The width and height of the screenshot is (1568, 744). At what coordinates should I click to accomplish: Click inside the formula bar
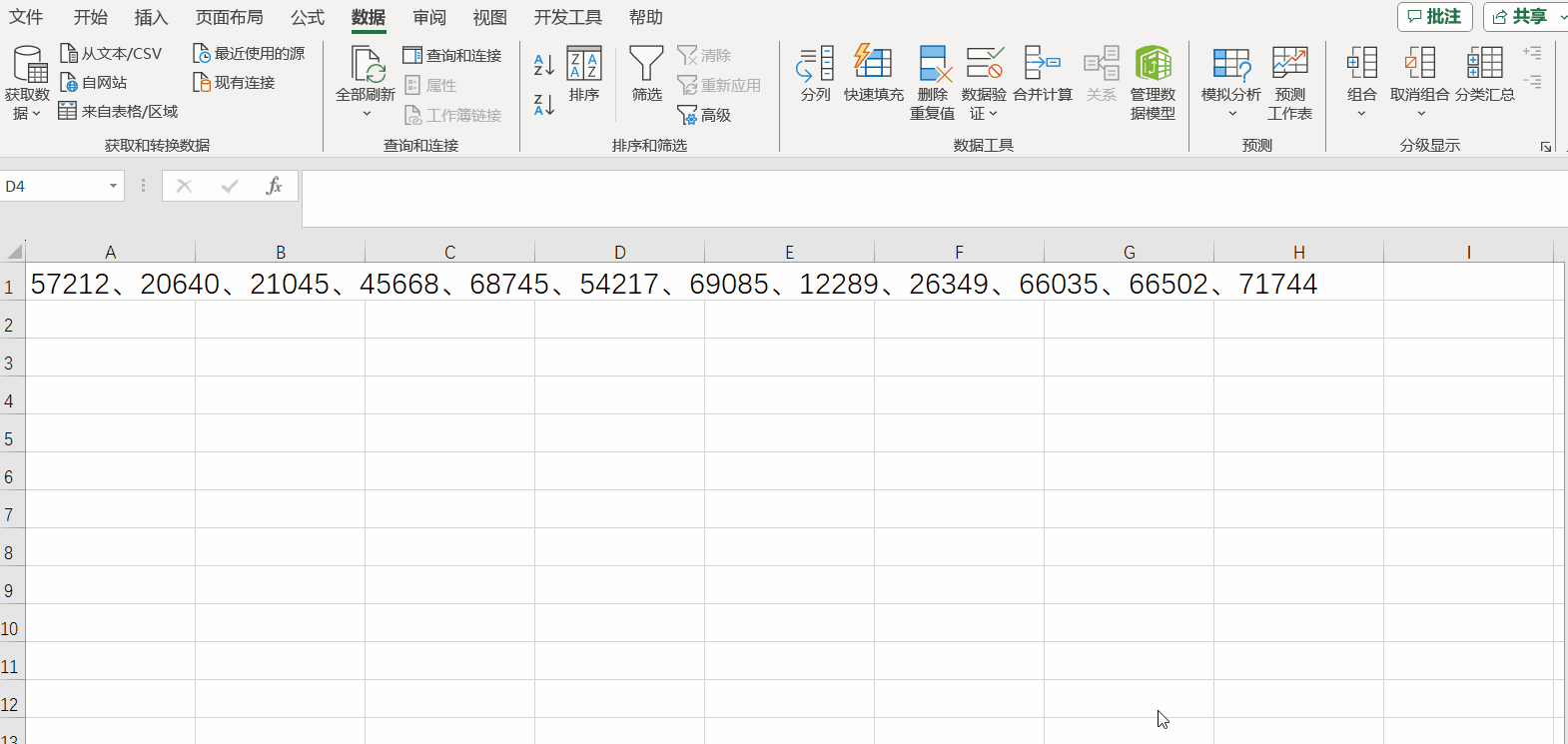coord(934,199)
